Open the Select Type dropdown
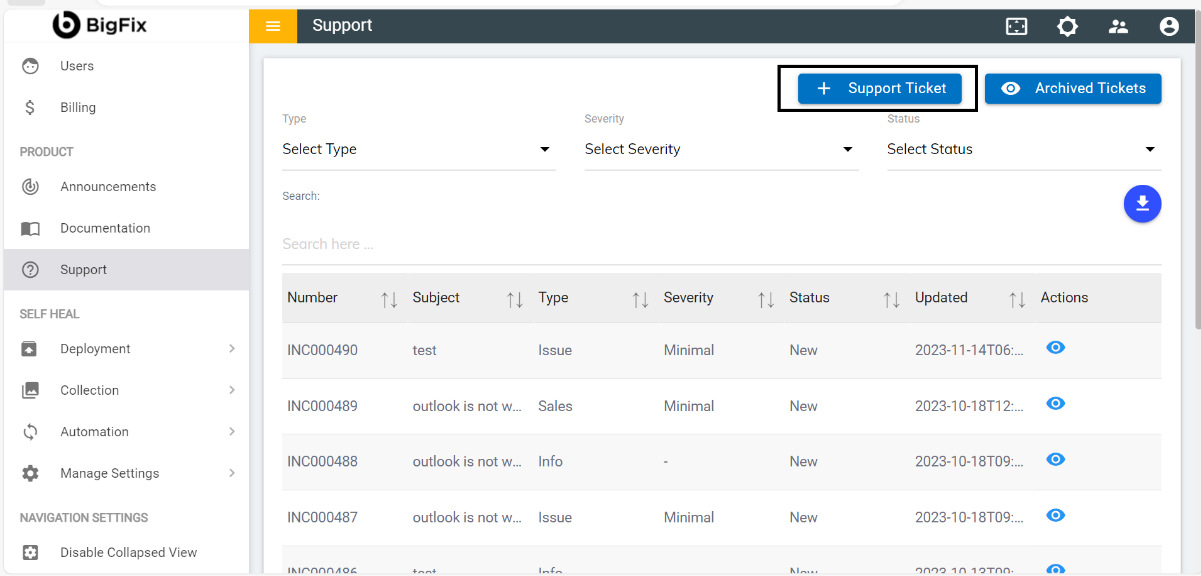The height and width of the screenshot is (576, 1201). click(x=418, y=149)
